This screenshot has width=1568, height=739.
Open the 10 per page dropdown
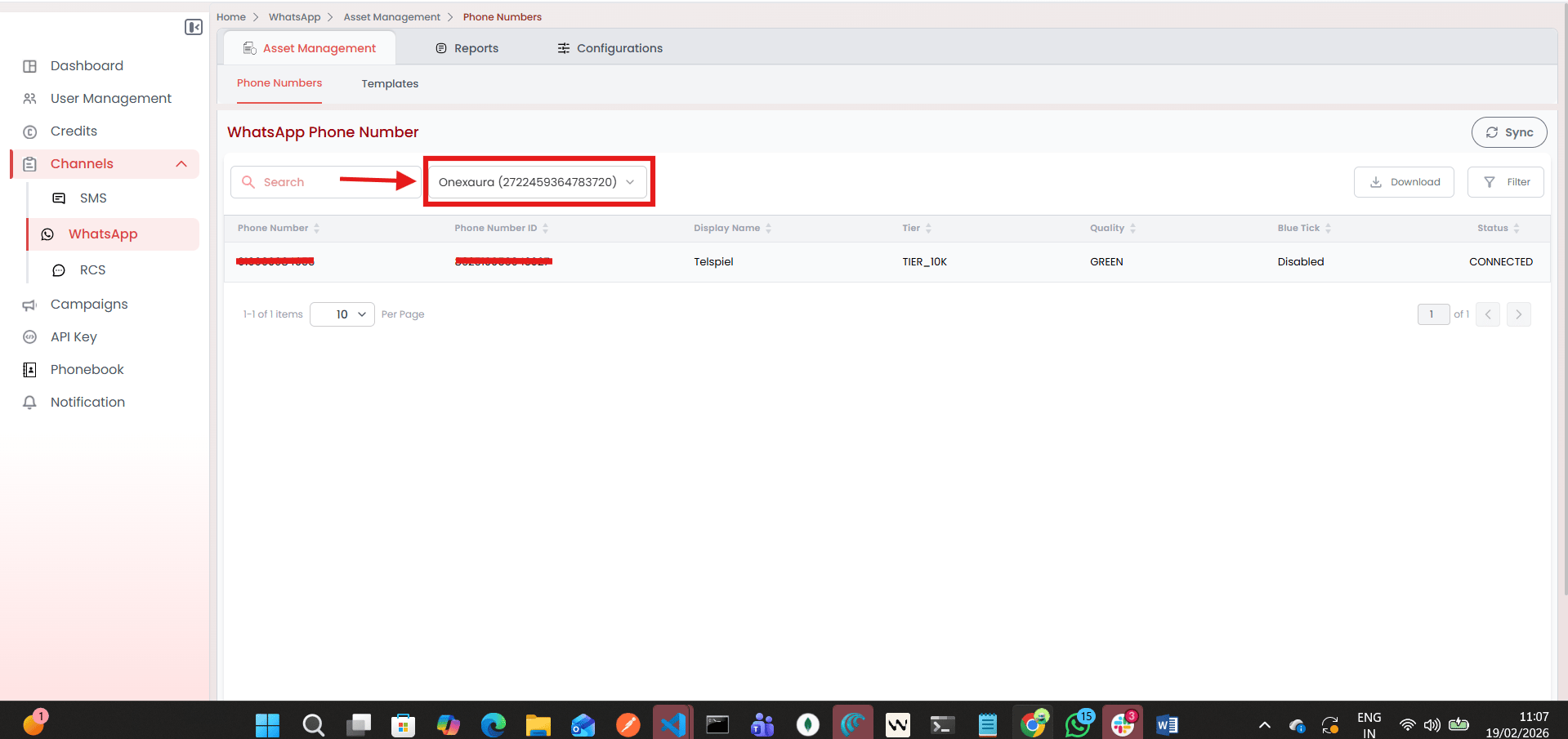(342, 314)
